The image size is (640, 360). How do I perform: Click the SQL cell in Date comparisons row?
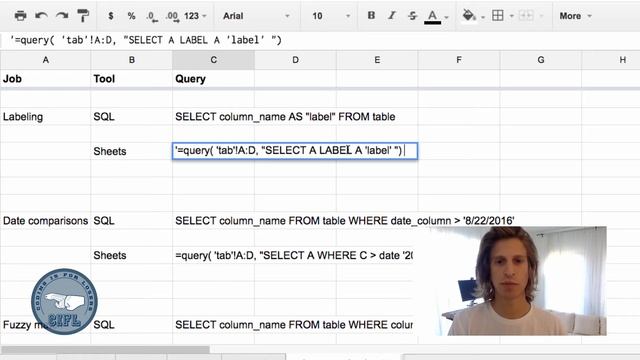point(131,221)
